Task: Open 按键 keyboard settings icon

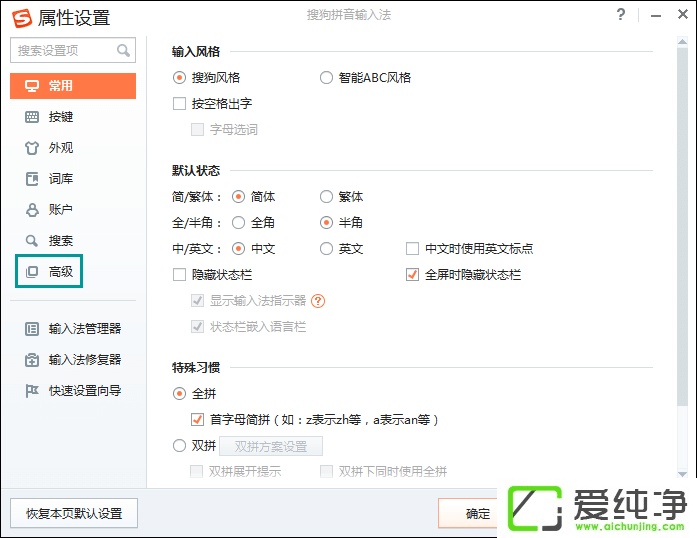Action: point(31,117)
